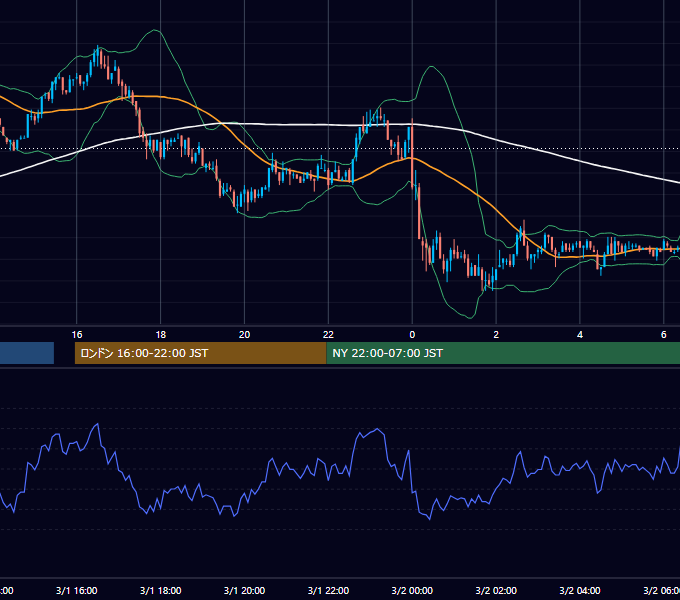This screenshot has height=600, width=680.
Task: Click the hour 4 axis label
Action: [580, 335]
